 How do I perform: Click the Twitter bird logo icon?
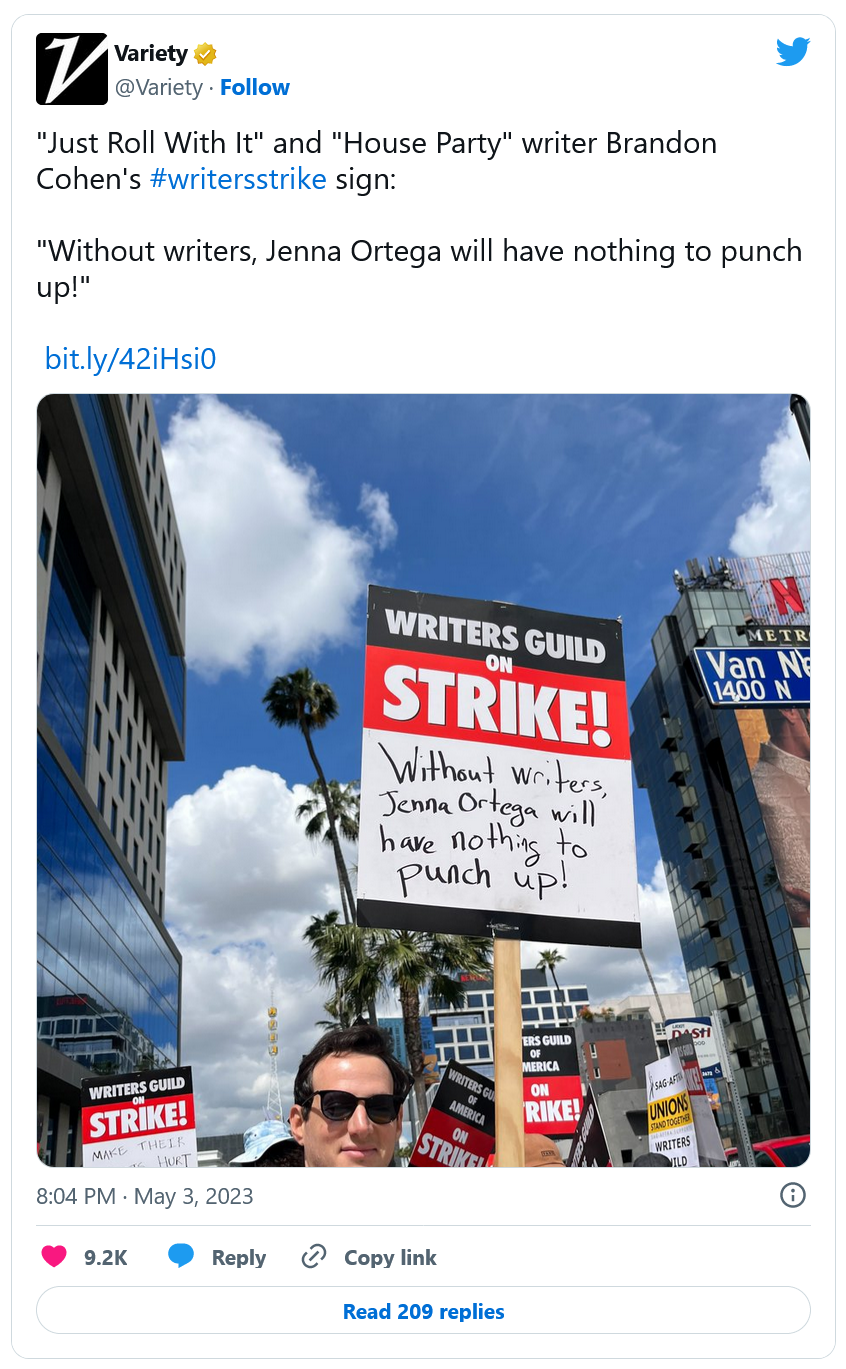point(793,52)
